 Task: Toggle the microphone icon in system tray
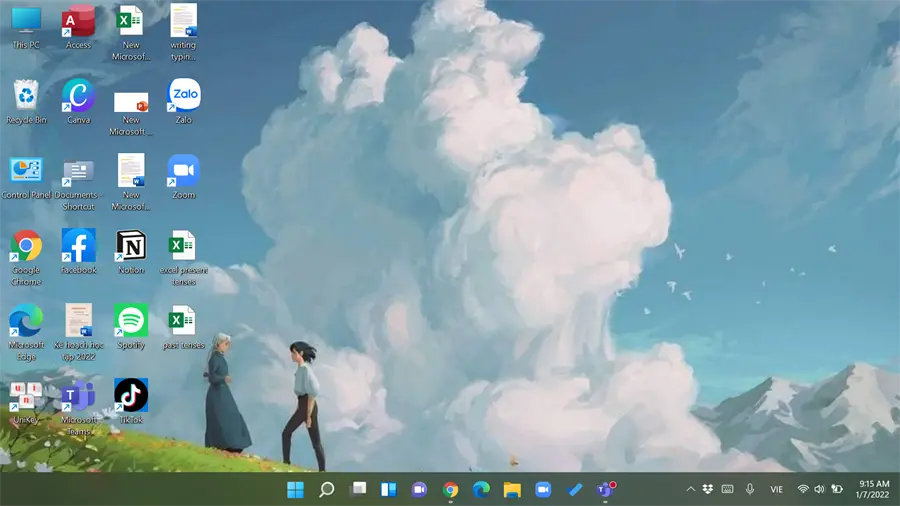[x=750, y=489]
